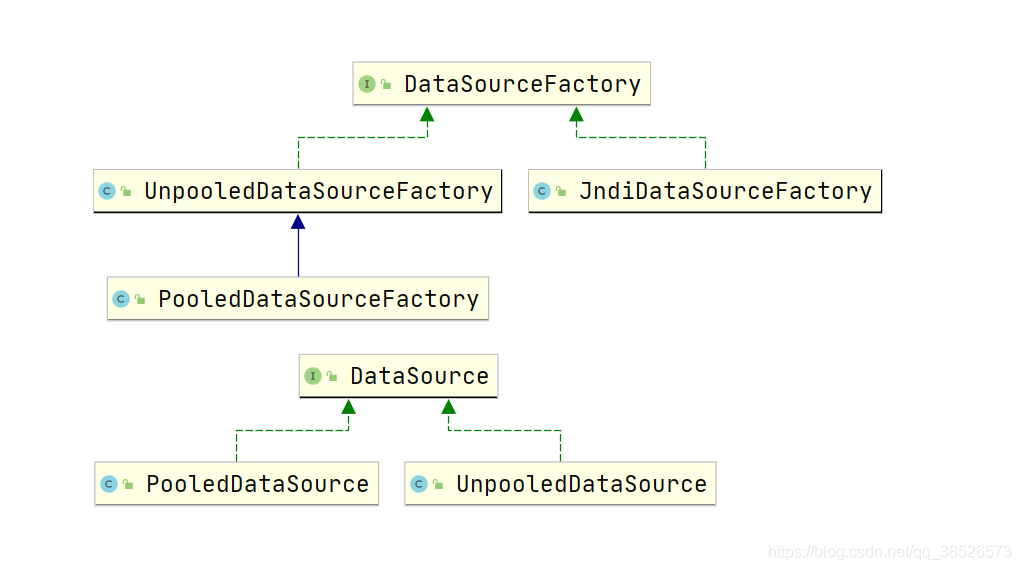Select the DataSource node label

coord(419,377)
